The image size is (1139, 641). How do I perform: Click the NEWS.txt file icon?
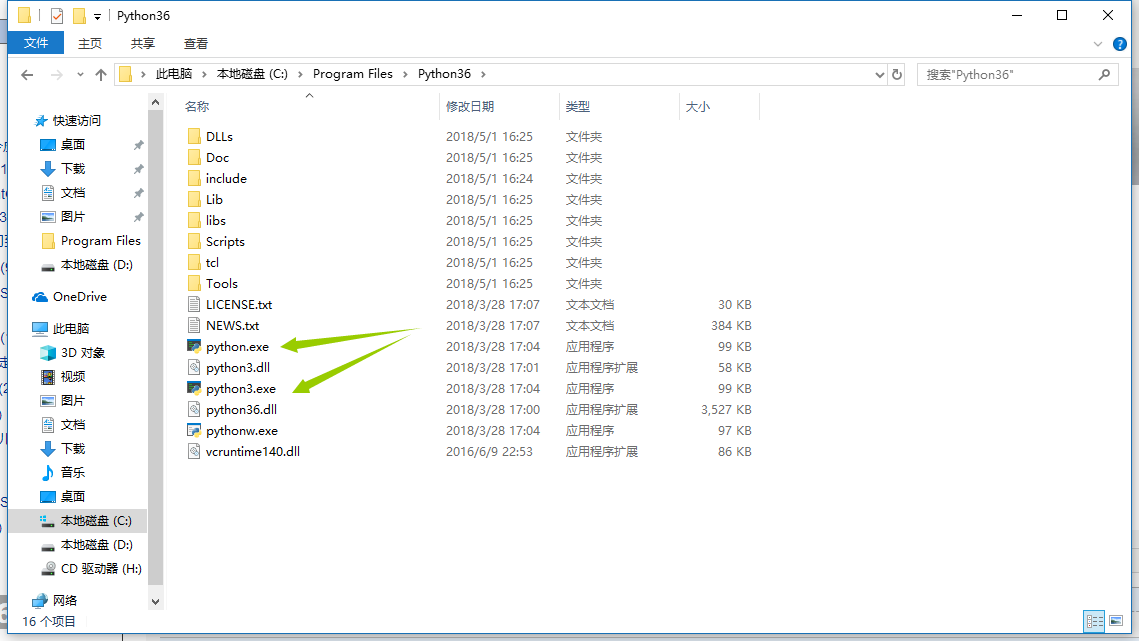(194, 326)
